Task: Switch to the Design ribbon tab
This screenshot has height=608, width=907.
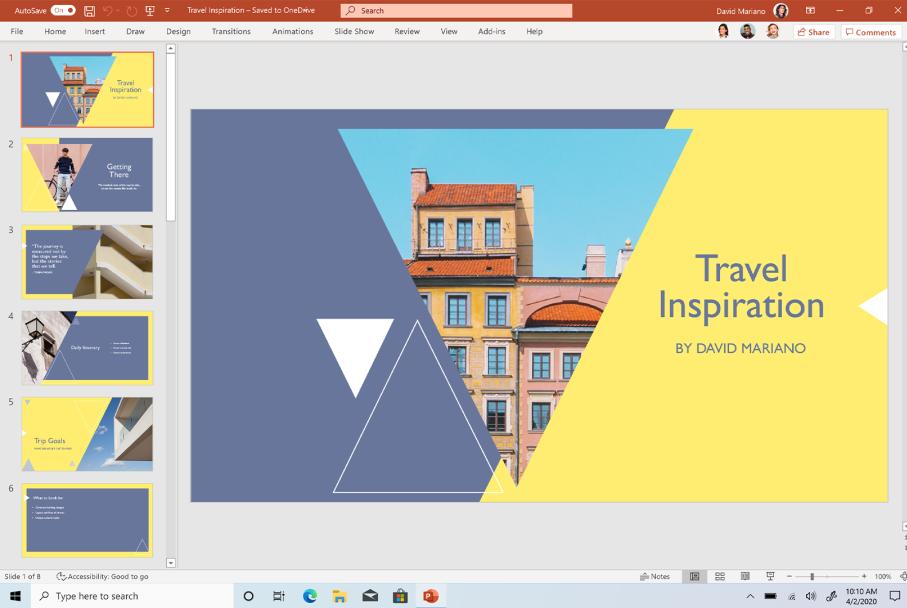Action: [x=178, y=31]
